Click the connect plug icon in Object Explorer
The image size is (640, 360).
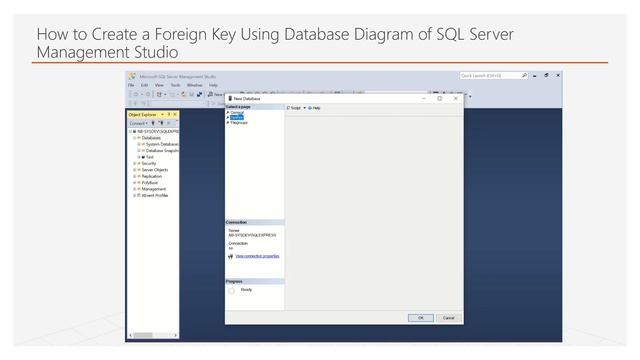pos(153,123)
